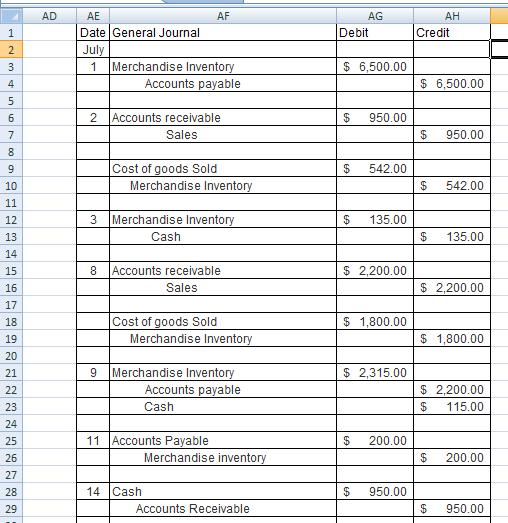This screenshot has height=523, width=508.
Task: Click date cell '9' in row 21
Action: 93,373
